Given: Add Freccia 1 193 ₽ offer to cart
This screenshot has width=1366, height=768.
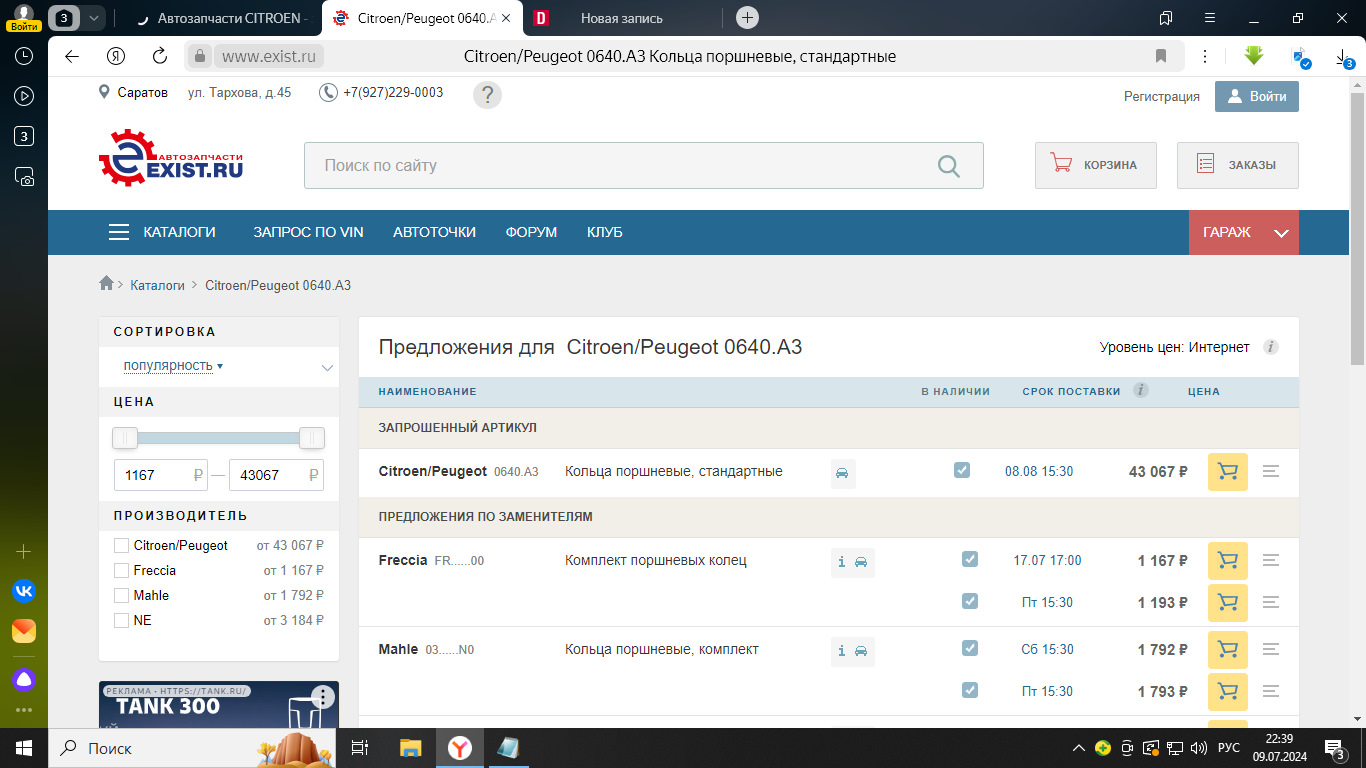Looking at the screenshot, I should click(x=1228, y=603).
